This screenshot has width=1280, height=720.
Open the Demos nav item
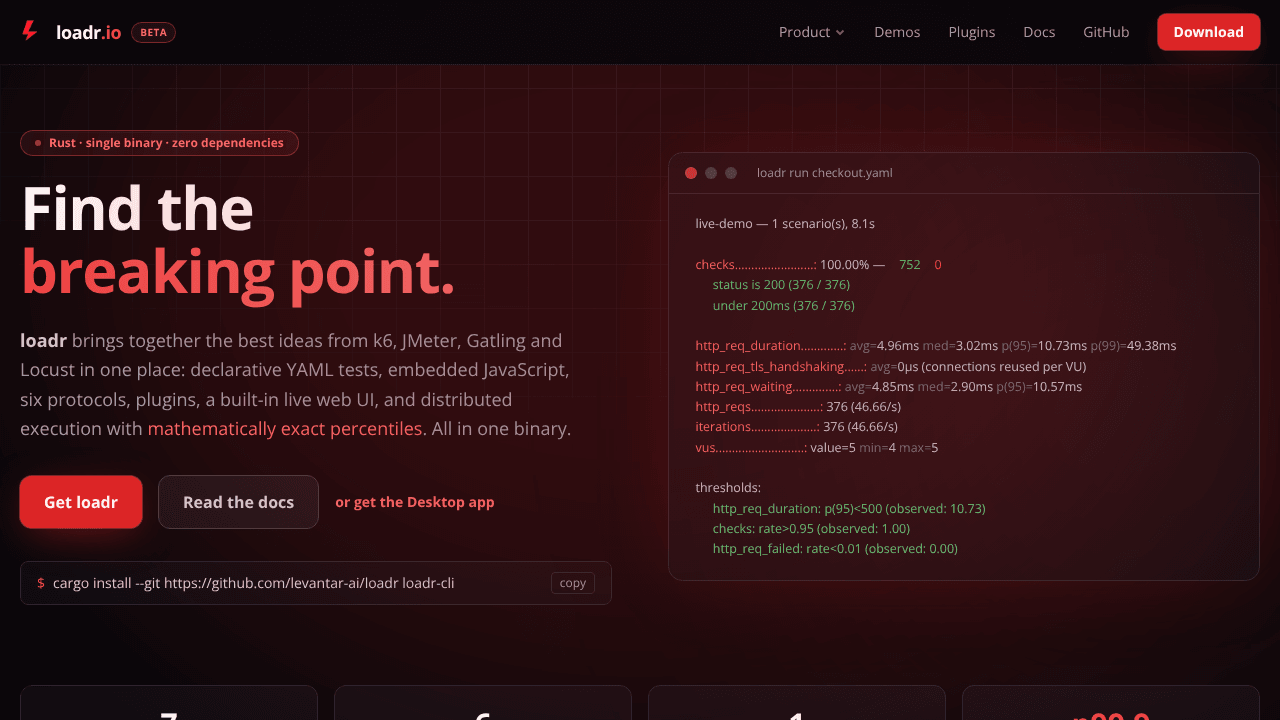coord(897,32)
